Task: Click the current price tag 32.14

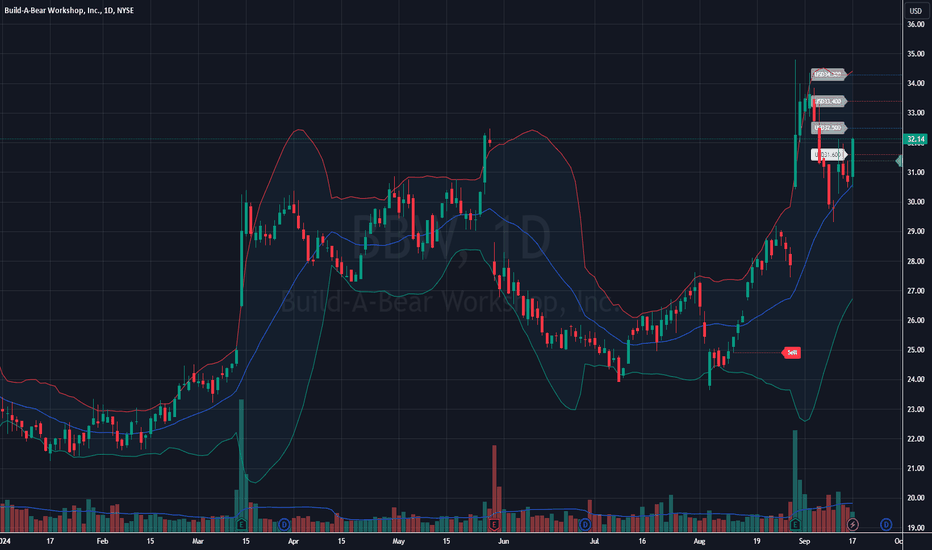Action: pyautogui.click(x=915, y=139)
